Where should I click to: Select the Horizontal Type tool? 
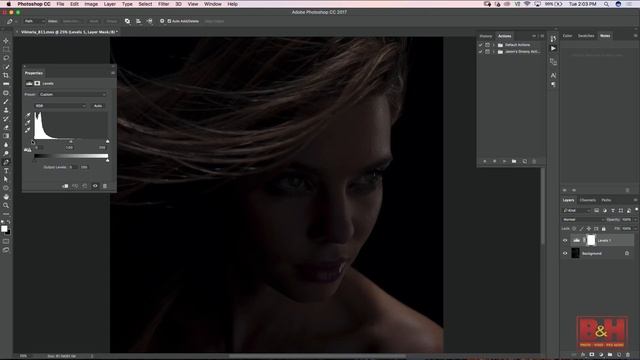click(x=6, y=171)
